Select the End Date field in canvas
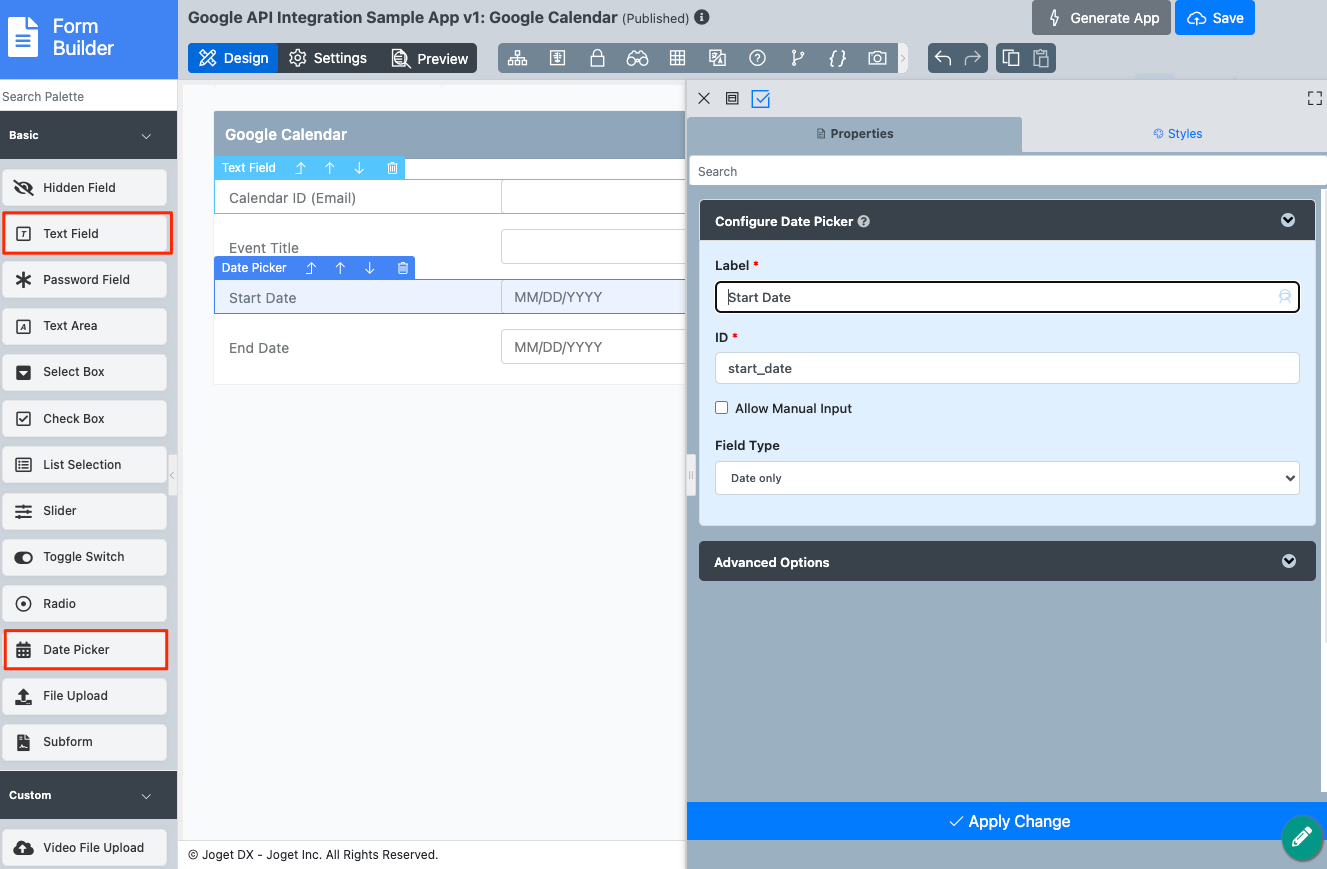The height and width of the screenshot is (869, 1327). [x=450, y=348]
